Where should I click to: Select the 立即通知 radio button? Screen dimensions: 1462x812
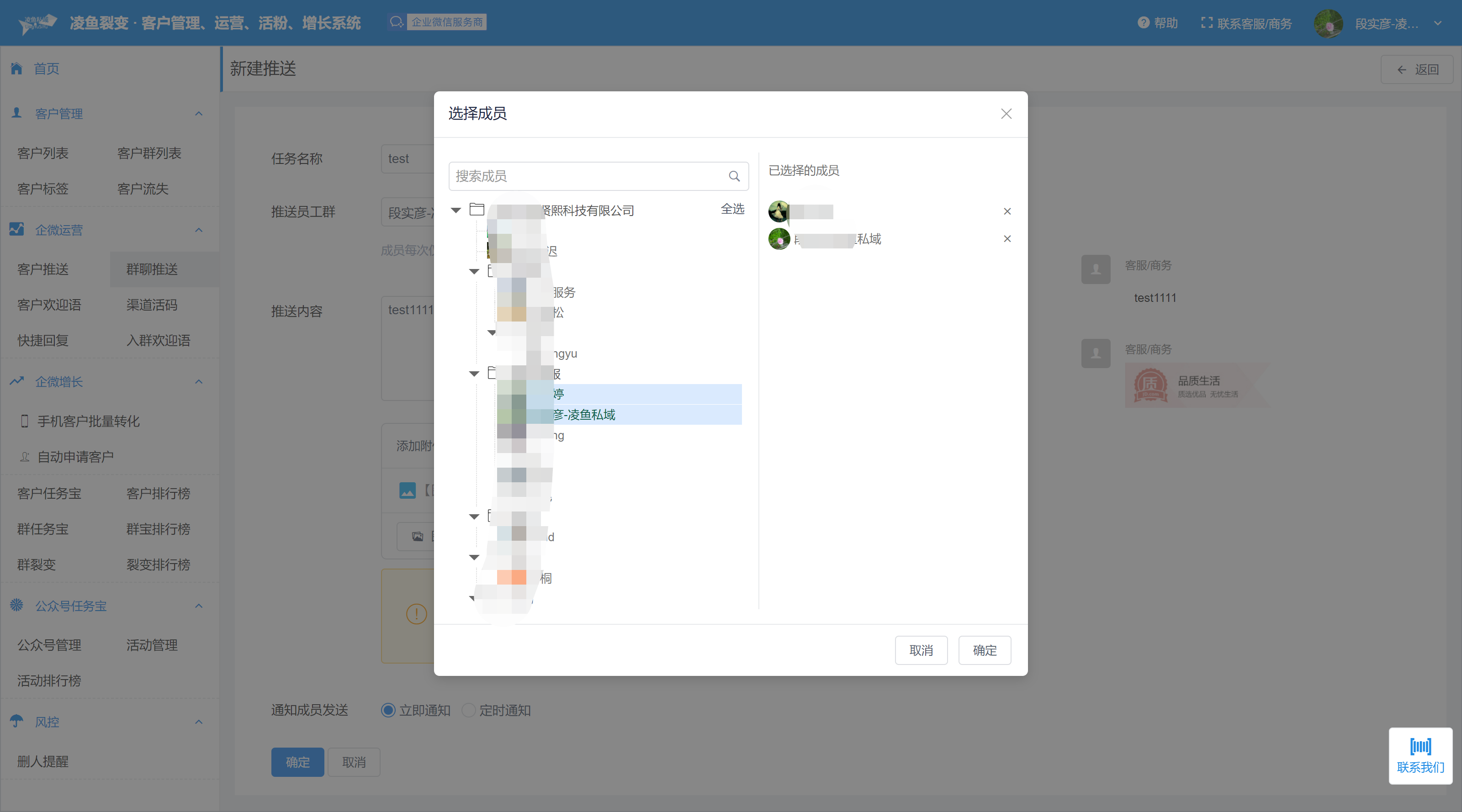click(x=388, y=710)
